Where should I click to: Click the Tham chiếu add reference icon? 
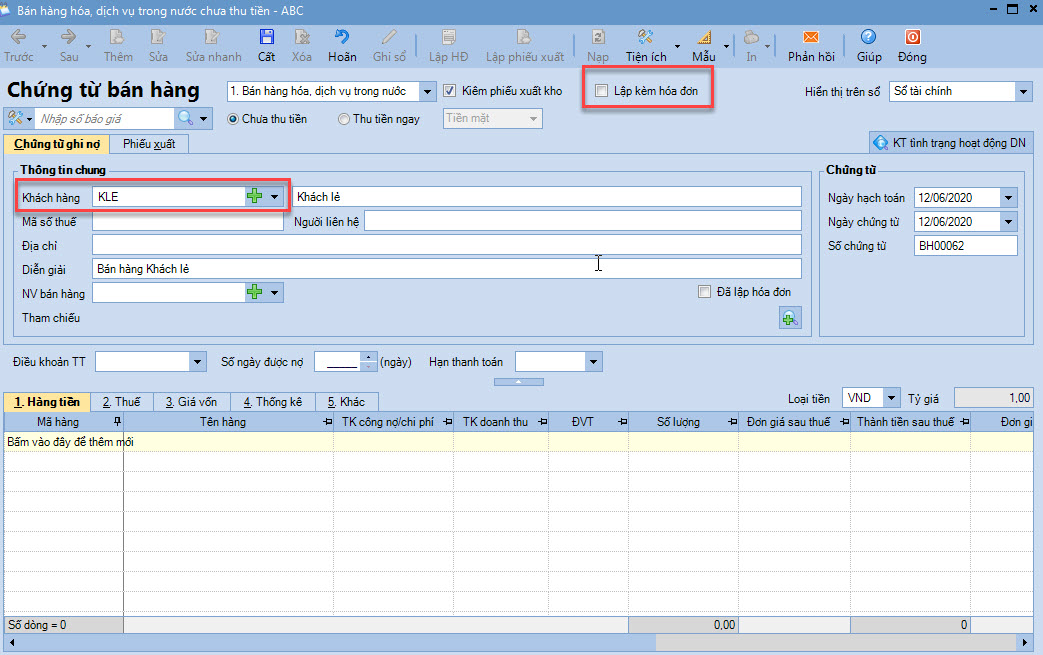pos(790,319)
